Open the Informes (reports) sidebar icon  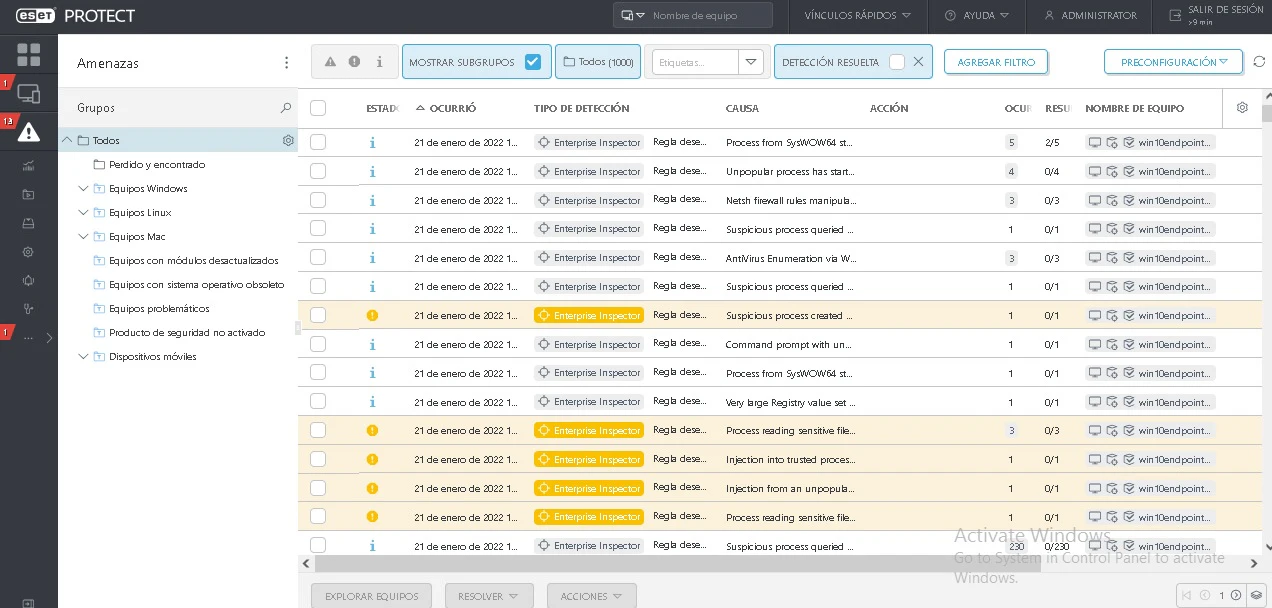click(28, 167)
